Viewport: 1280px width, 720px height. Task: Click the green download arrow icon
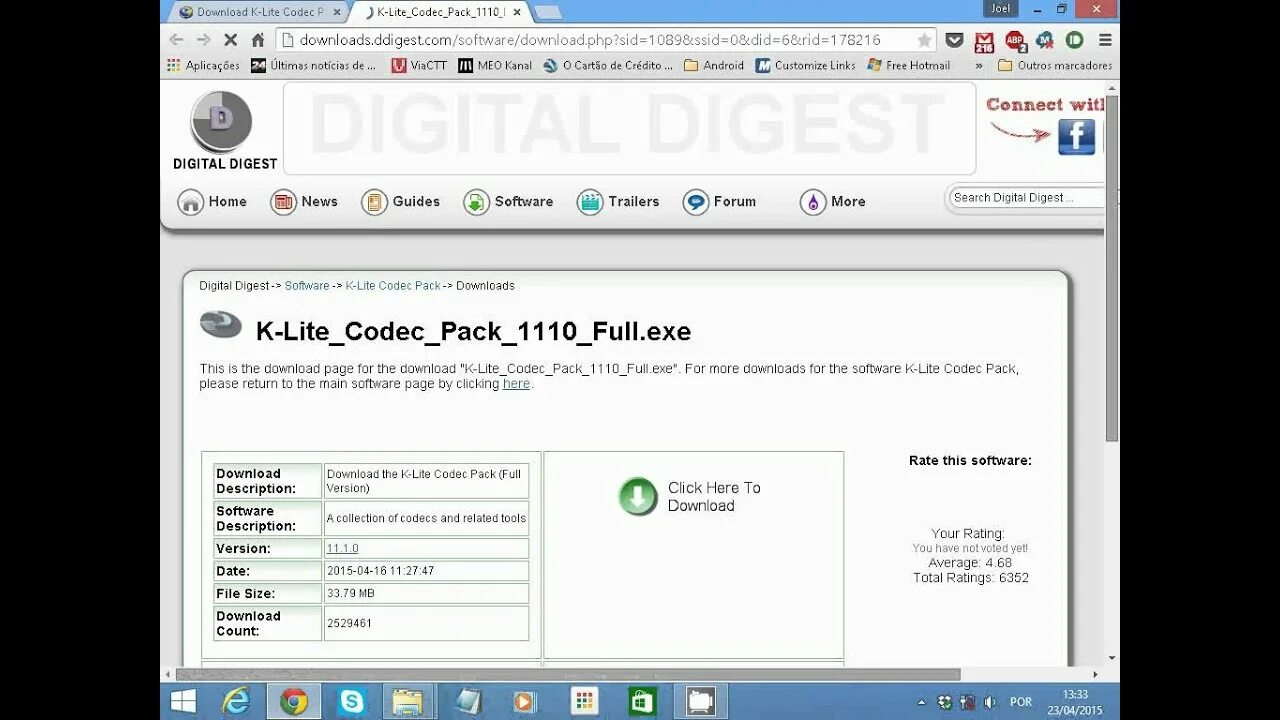coord(638,497)
